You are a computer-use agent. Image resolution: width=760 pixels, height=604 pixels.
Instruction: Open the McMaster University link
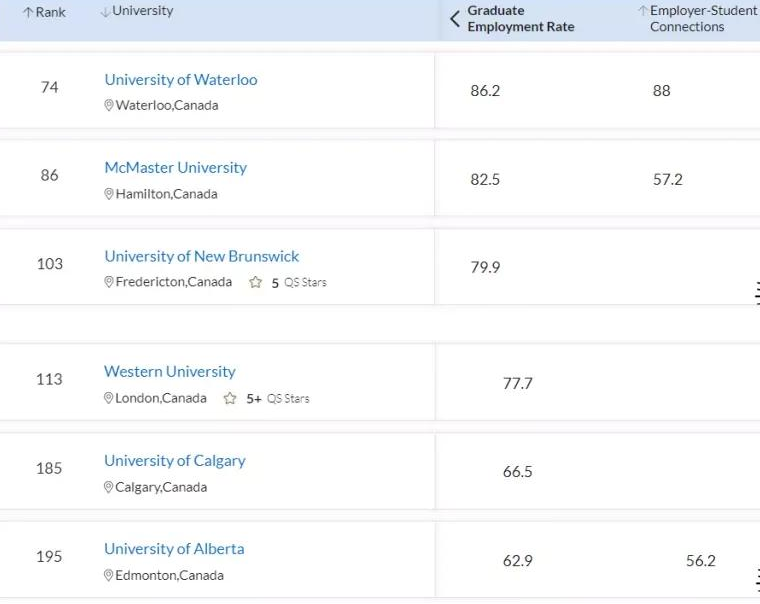(x=175, y=168)
